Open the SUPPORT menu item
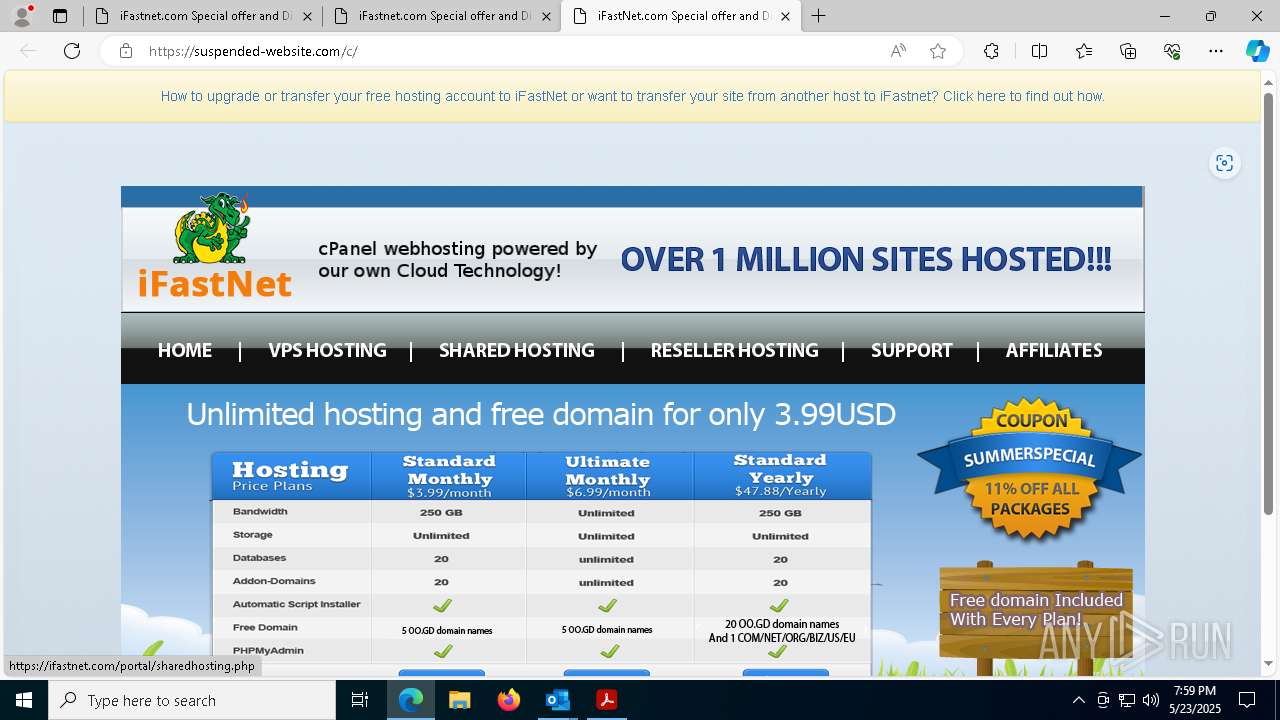Screen dimensions: 1280x720 pyautogui.click(x=911, y=351)
